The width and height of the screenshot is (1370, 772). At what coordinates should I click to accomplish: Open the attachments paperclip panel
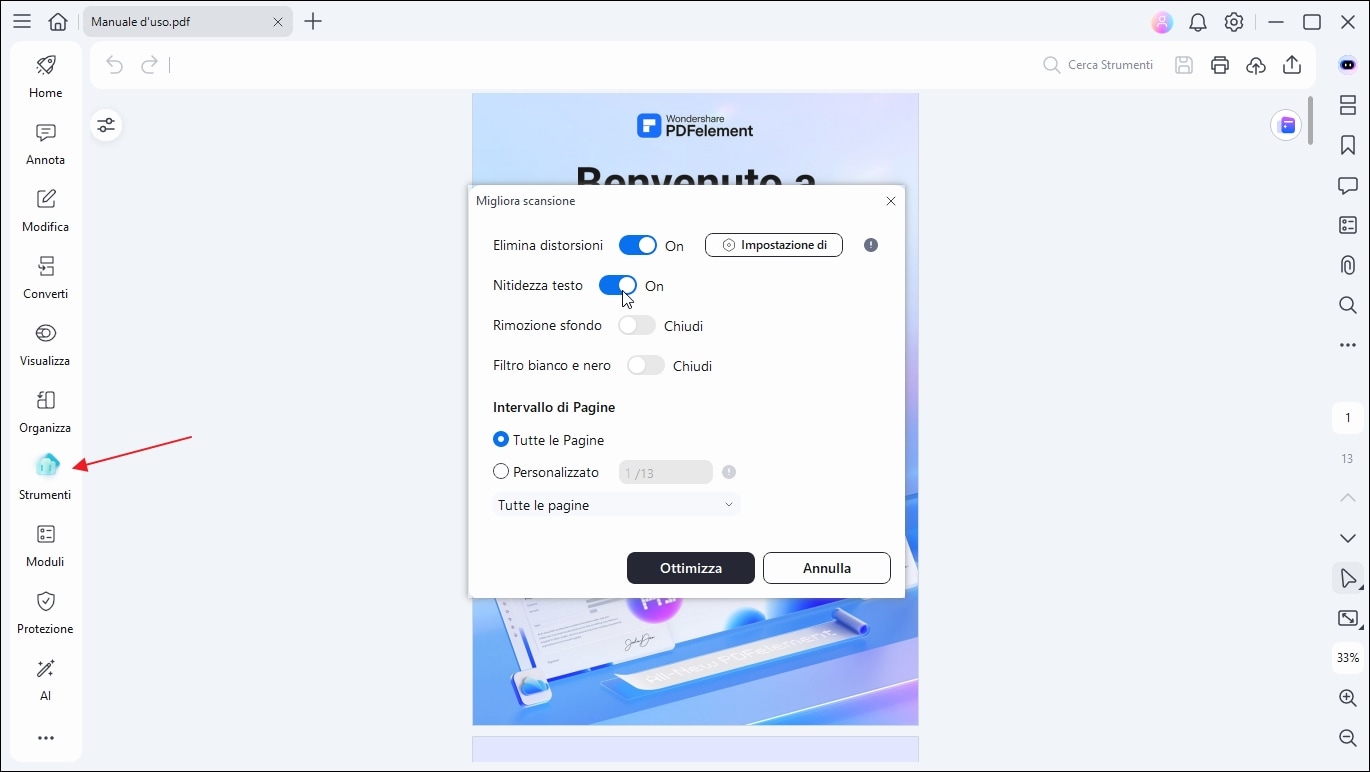point(1348,265)
